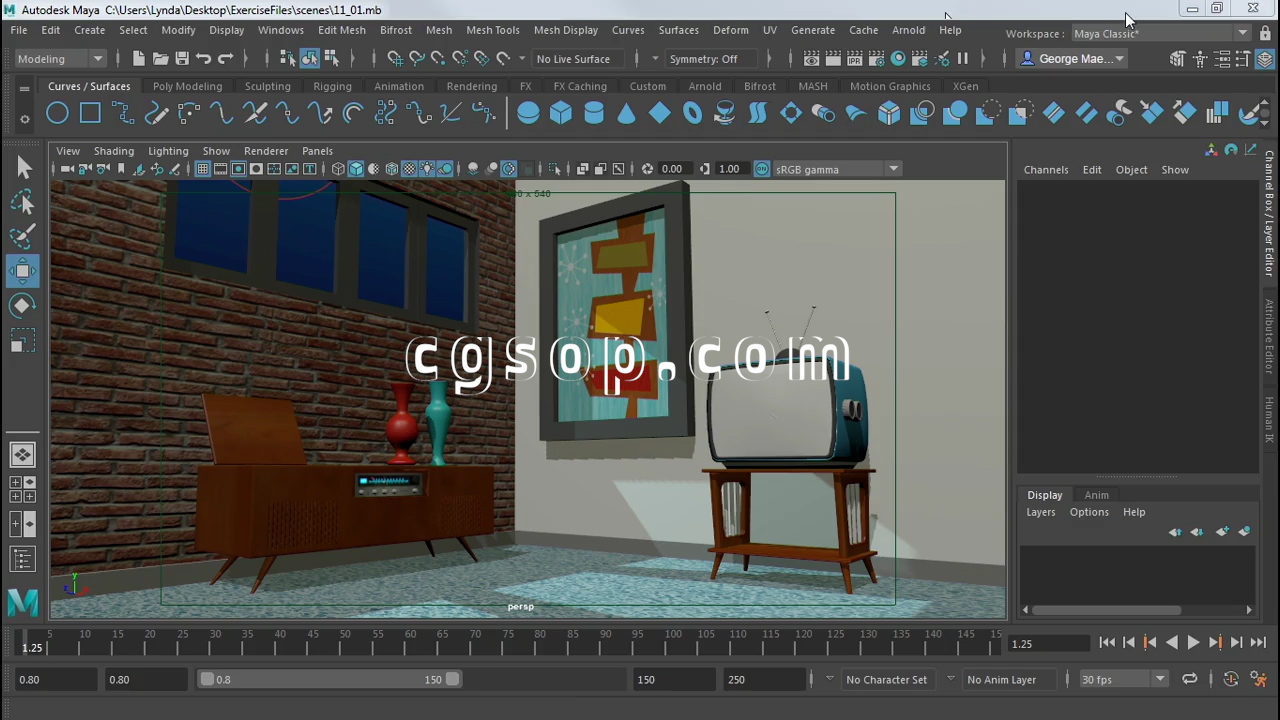Open the Hypershade icon
This screenshot has height=720, width=1280.
pos(898,59)
